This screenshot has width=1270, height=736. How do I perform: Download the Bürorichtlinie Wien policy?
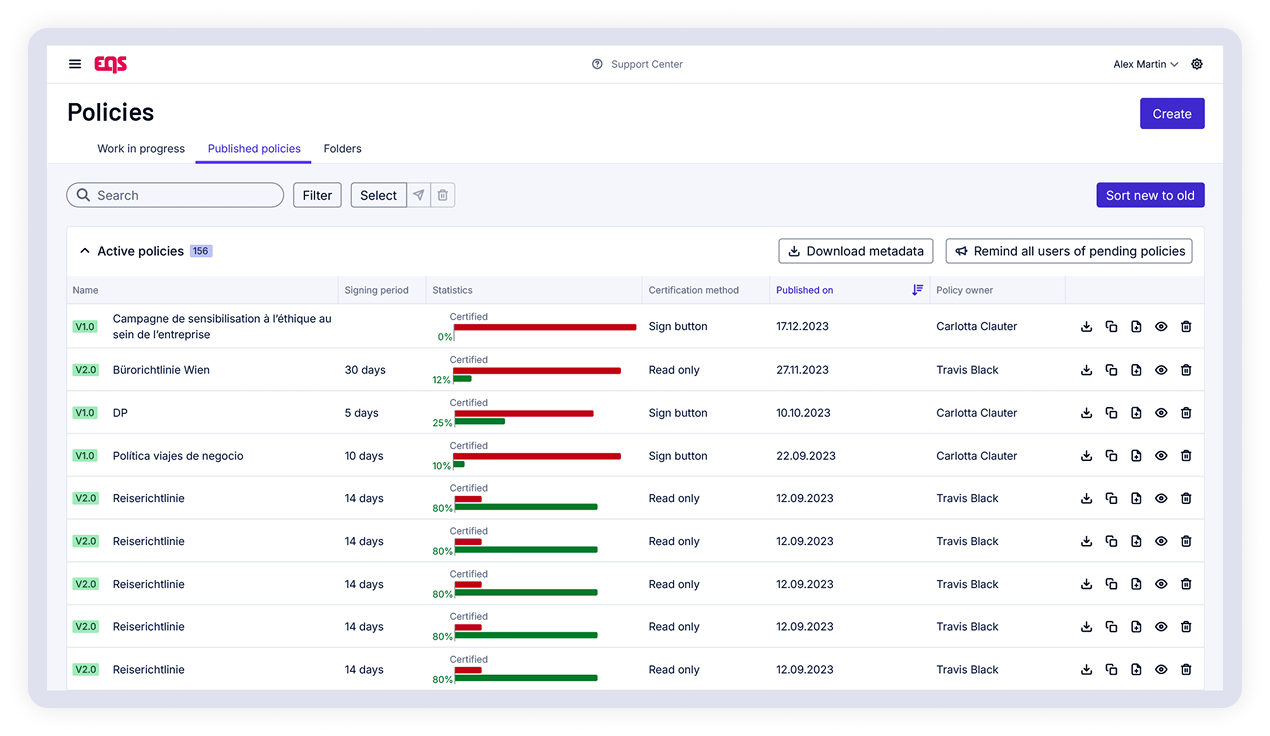click(1087, 370)
